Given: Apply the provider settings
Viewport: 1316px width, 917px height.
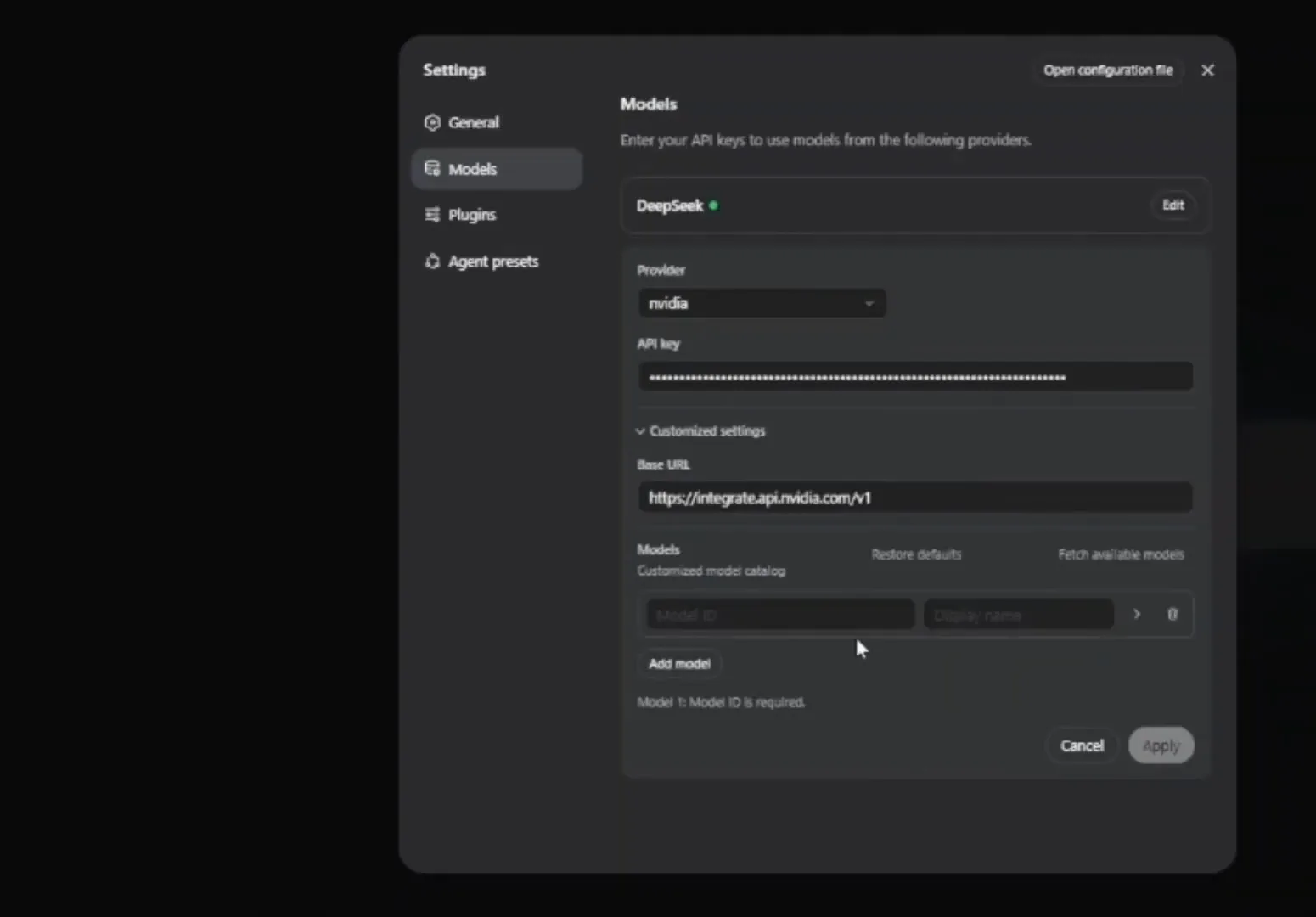Looking at the screenshot, I should tap(1161, 745).
